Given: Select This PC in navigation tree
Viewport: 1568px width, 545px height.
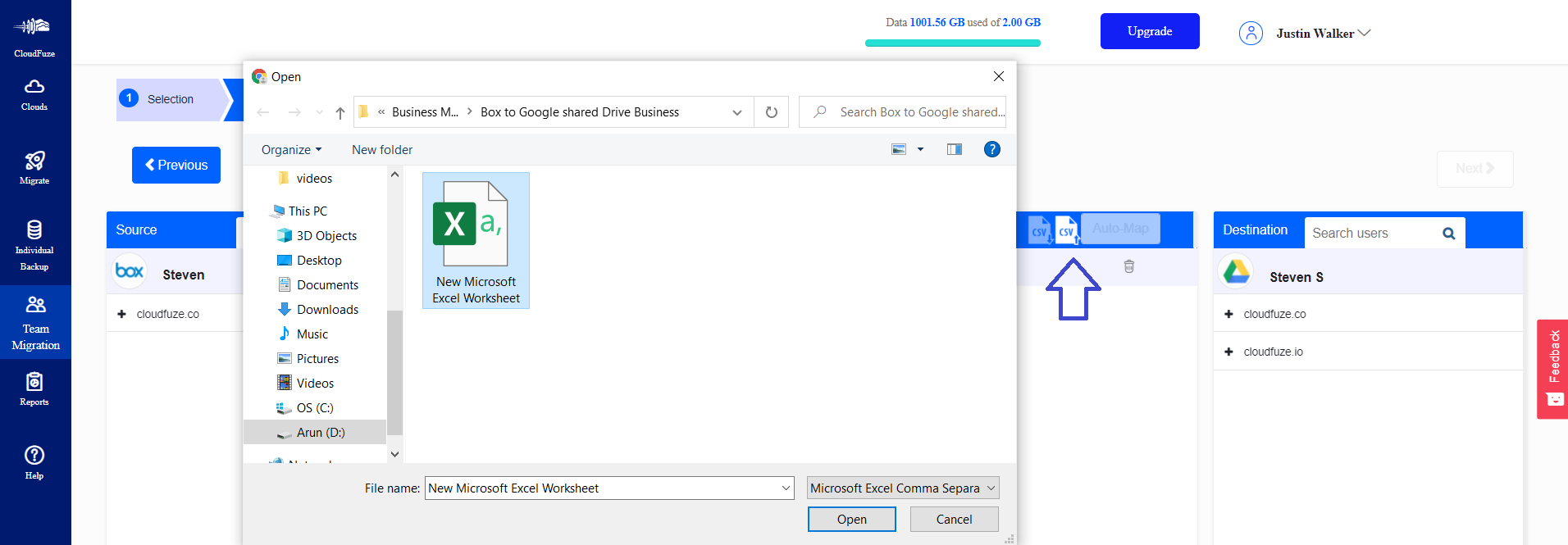Looking at the screenshot, I should pyautogui.click(x=308, y=211).
